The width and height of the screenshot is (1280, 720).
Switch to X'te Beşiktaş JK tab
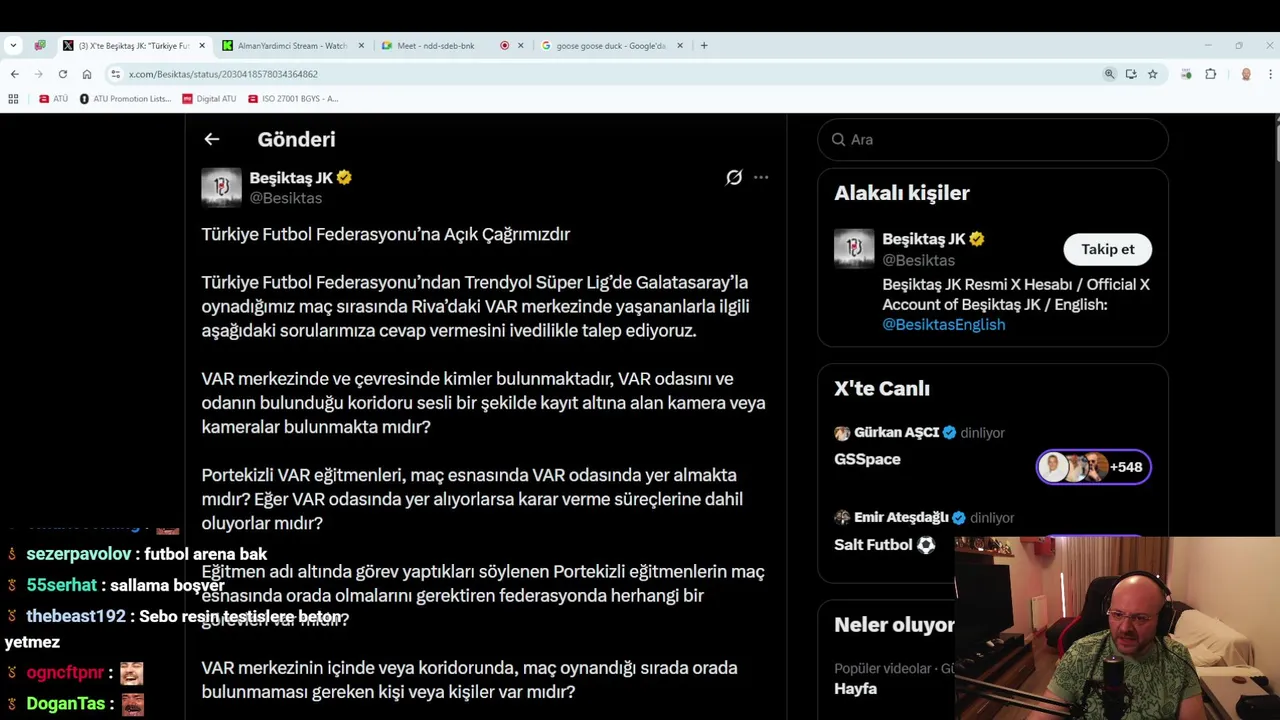tap(133, 46)
